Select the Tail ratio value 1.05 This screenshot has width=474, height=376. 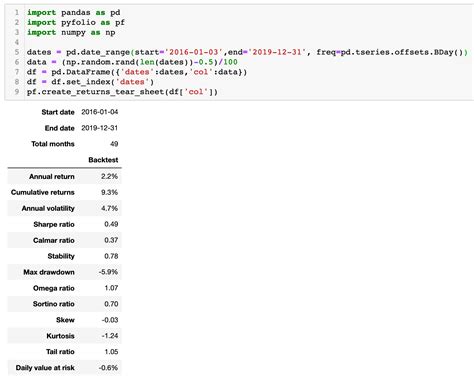point(111,352)
